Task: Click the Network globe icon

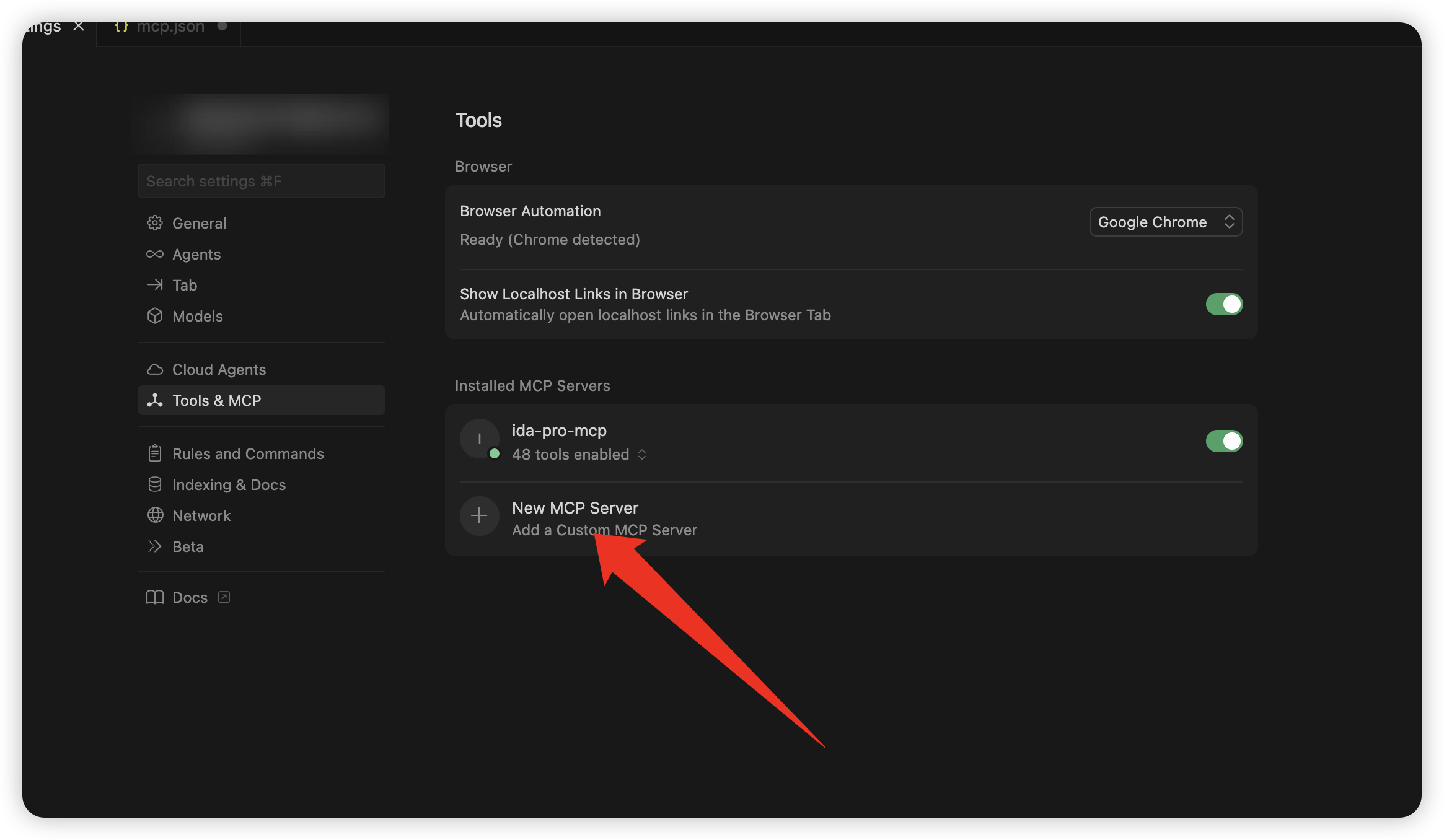Action: 154,515
